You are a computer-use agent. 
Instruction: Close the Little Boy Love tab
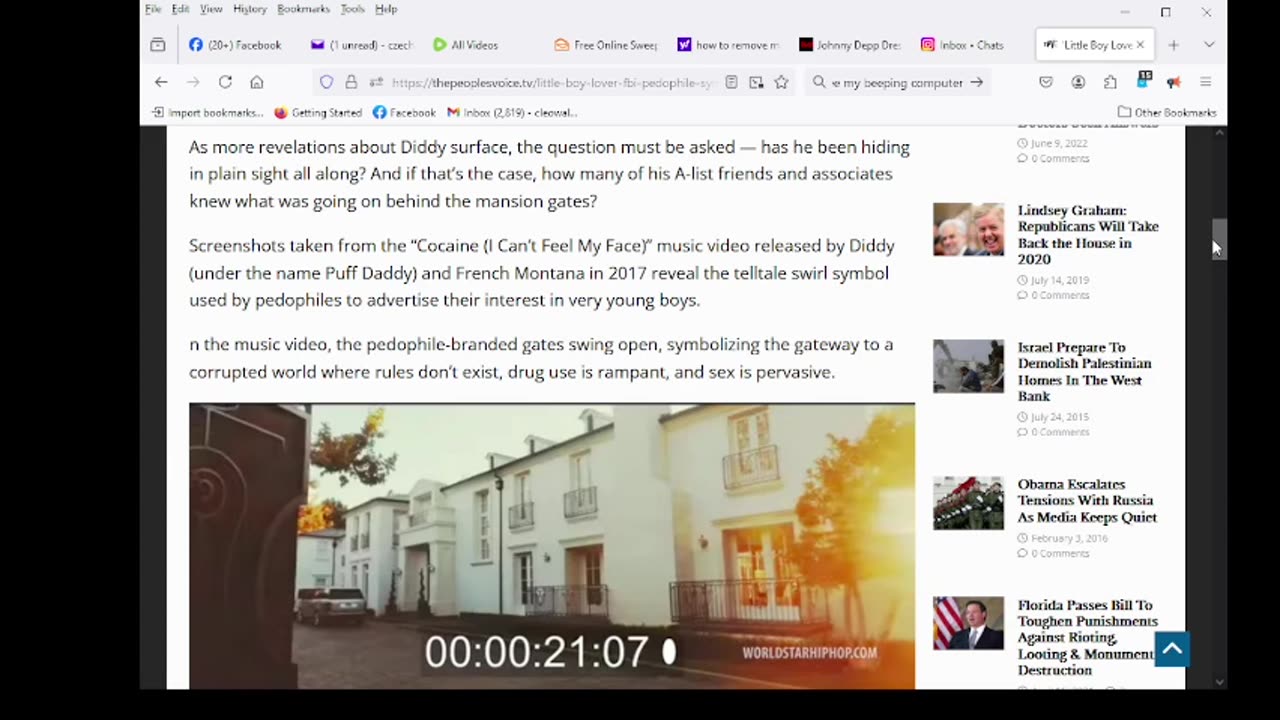coord(1140,45)
